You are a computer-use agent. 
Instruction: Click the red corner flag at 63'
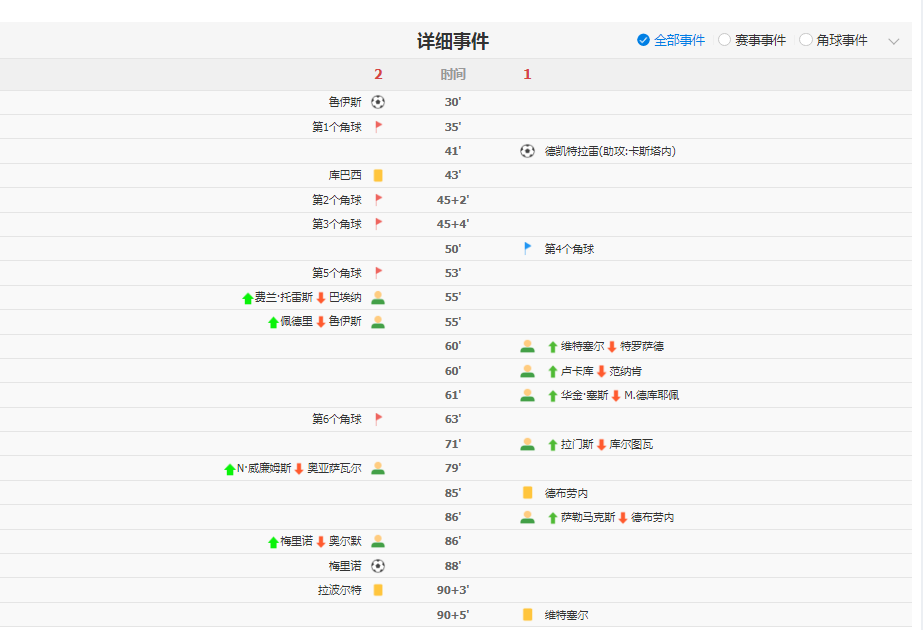pos(379,419)
